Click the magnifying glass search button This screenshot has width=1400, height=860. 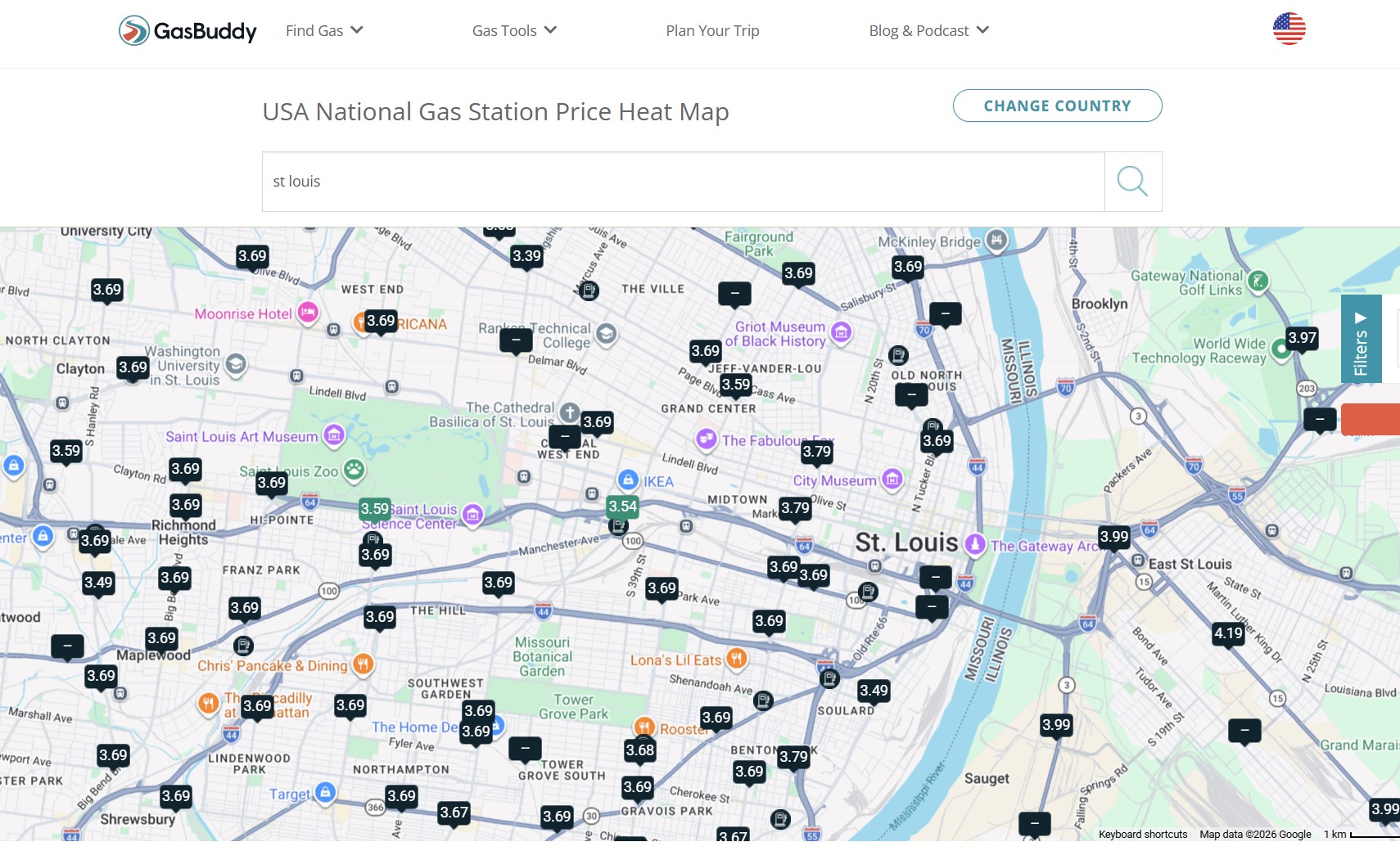click(1133, 182)
